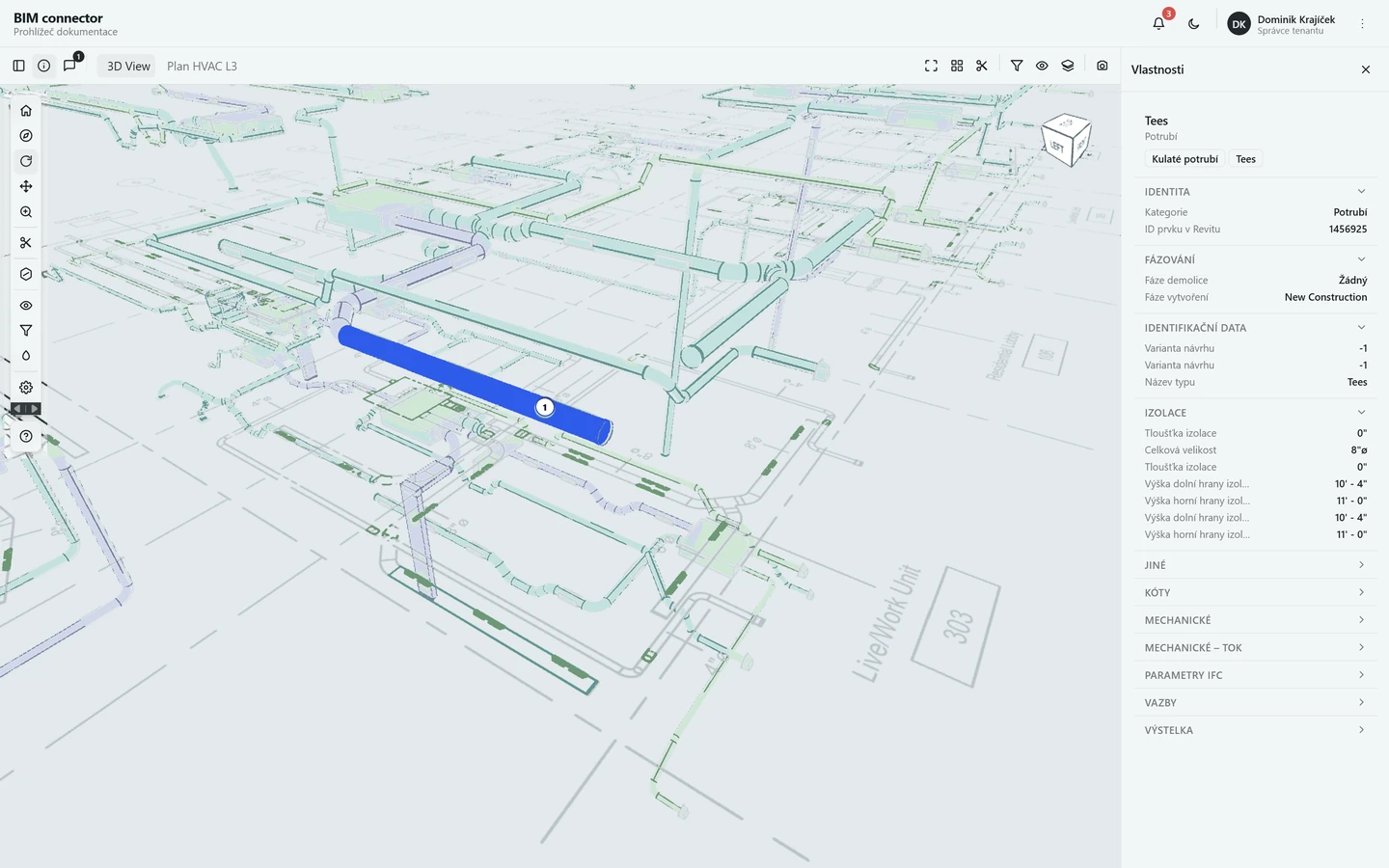Take a snapshot with the camera icon
Viewport: 1389px width, 868px height.
pos(1103,66)
